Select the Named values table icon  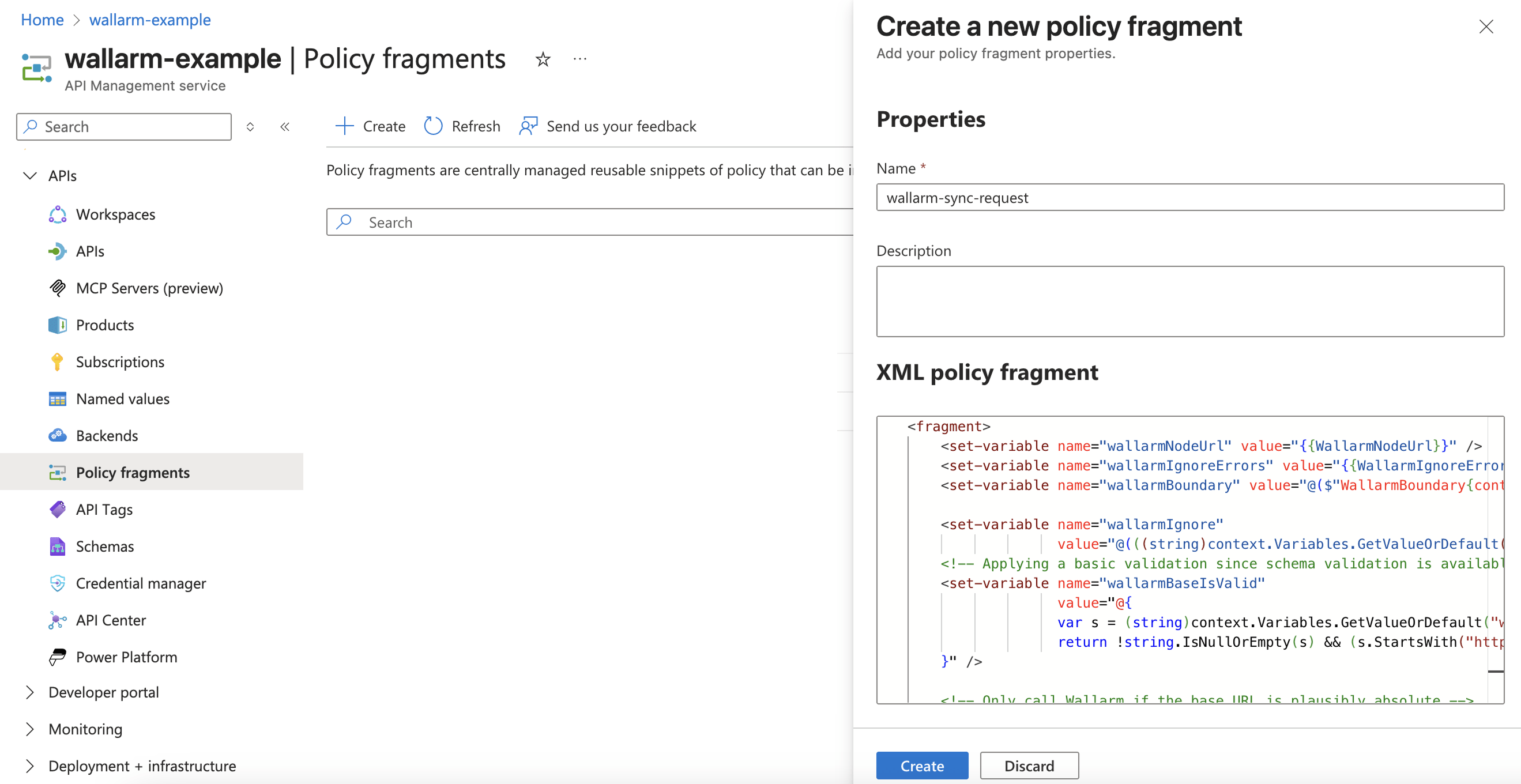[57, 398]
